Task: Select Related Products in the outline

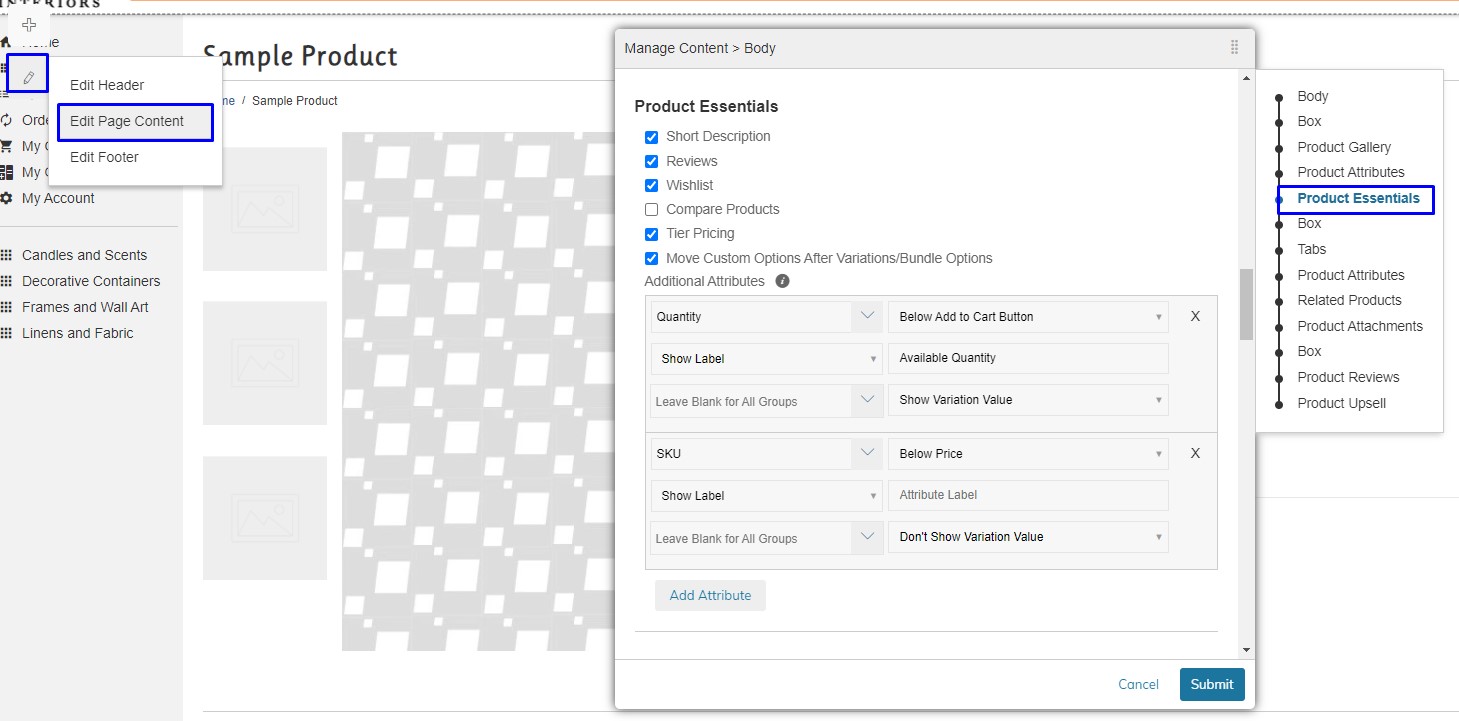Action: click(x=1349, y=300)
